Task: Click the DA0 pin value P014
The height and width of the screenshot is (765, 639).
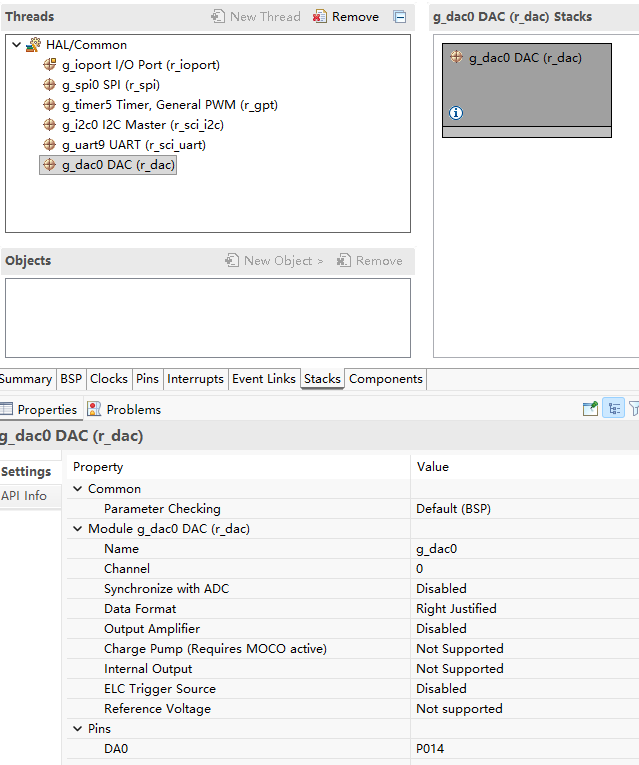Action: (x=525, y=749)
